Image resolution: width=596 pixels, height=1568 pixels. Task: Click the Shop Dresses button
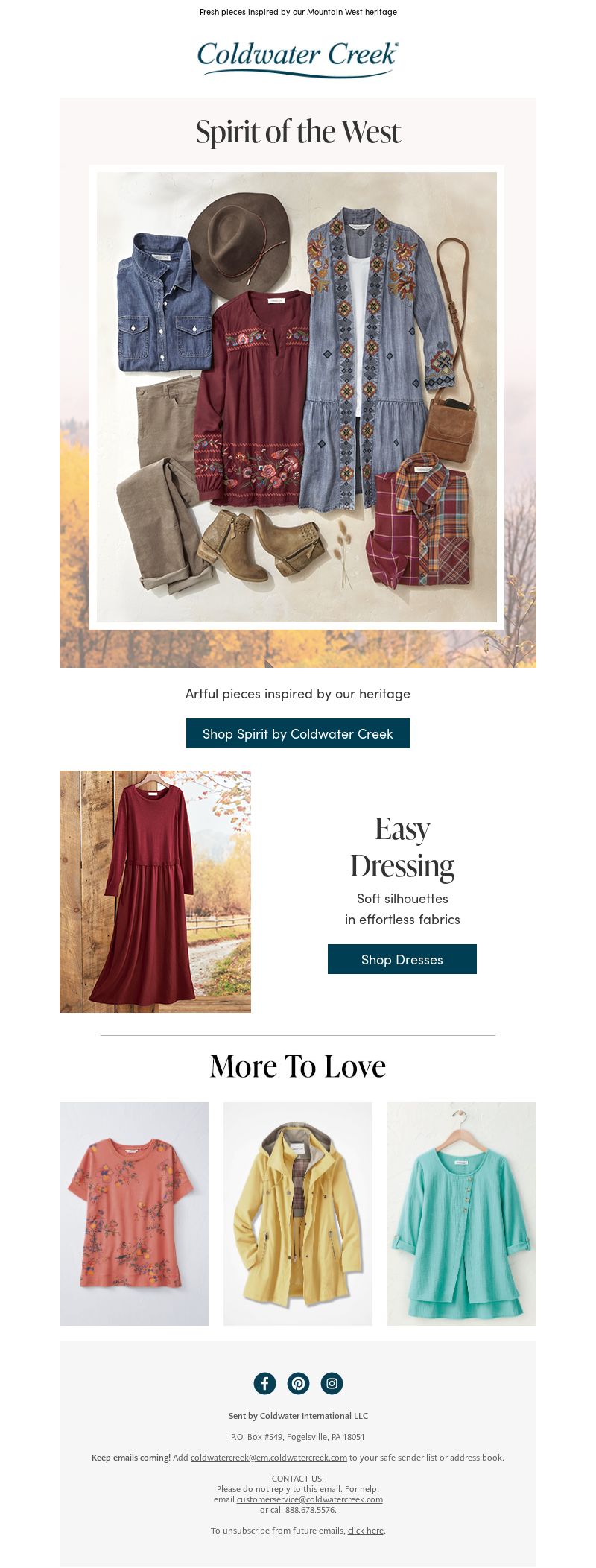coord(402,959)
